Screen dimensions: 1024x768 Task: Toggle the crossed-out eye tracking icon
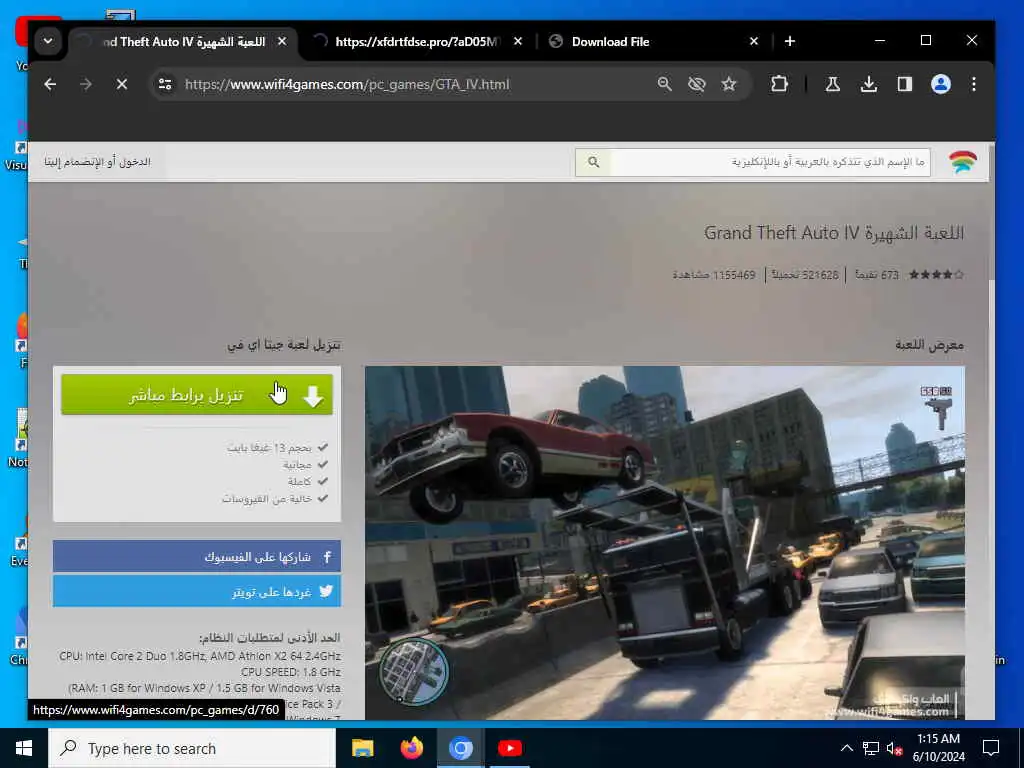point(697,84)
